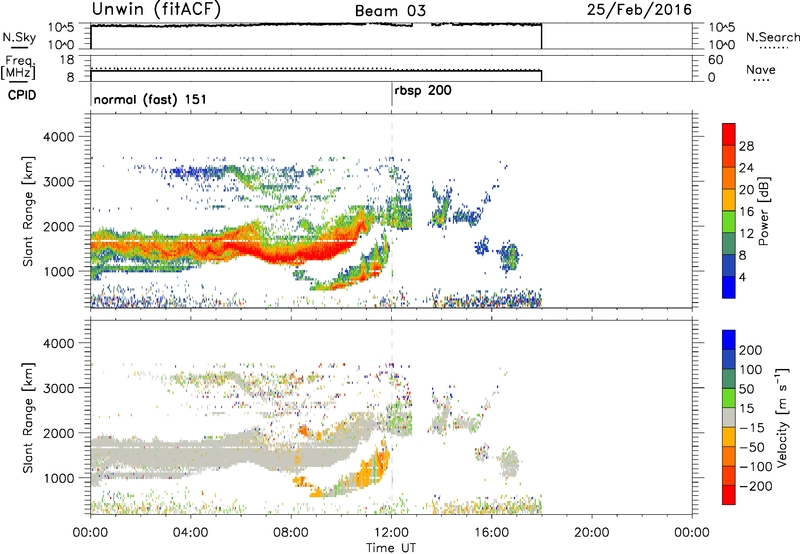Click the "CPID" row label
The width and height of the screenshot is (800, 554).
pyautogui.click(x=22, y=95)
